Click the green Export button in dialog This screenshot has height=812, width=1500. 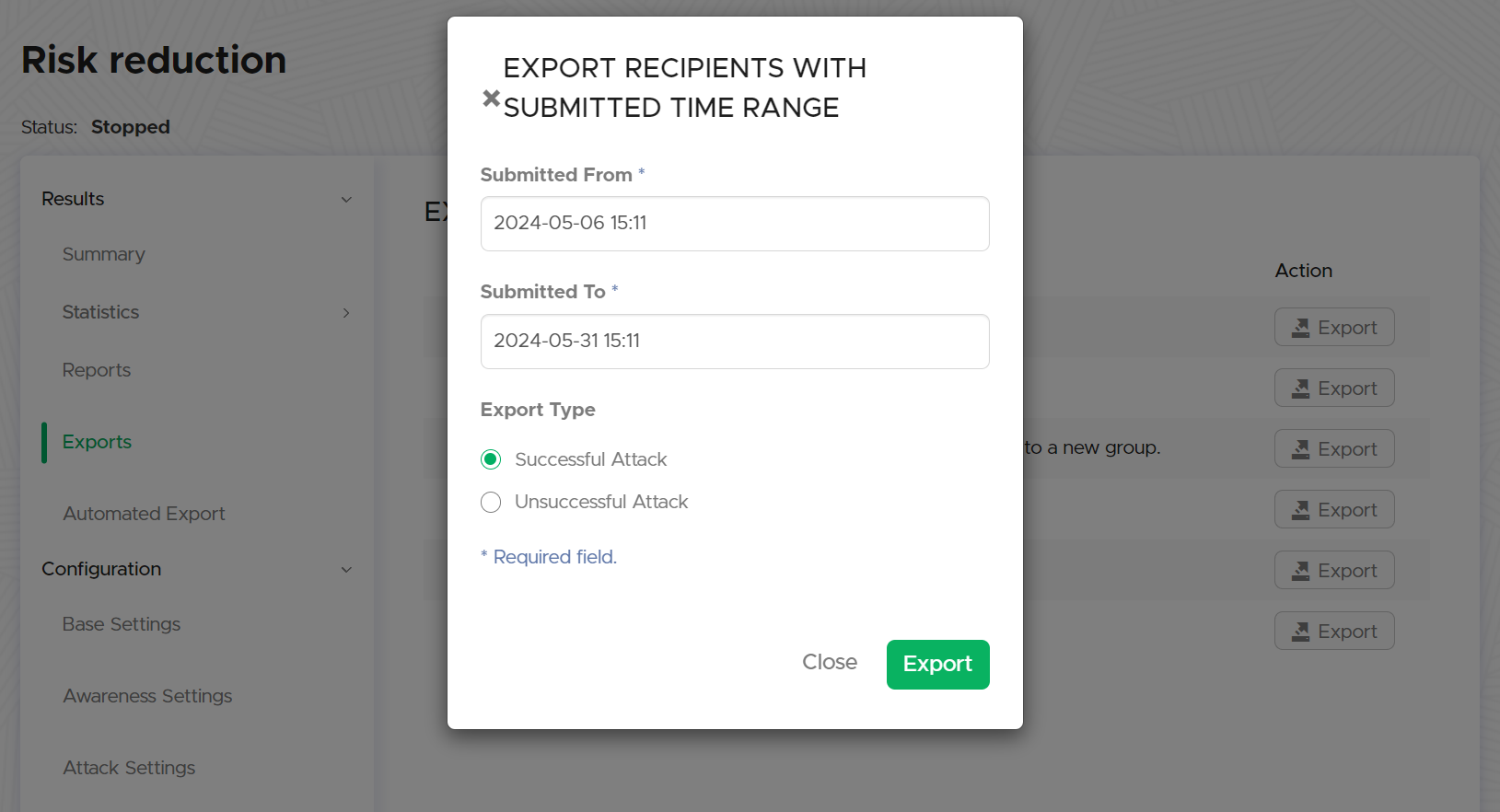coord(937,664)
